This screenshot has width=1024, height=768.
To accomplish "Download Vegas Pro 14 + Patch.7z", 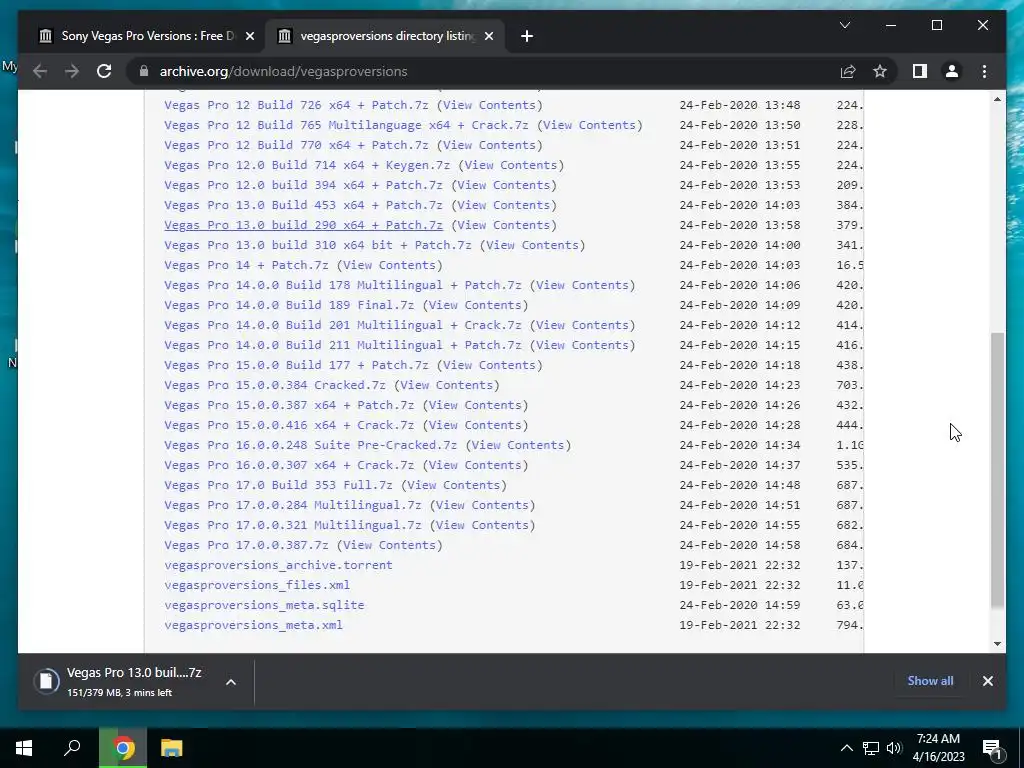I will (x=246, y=265).
